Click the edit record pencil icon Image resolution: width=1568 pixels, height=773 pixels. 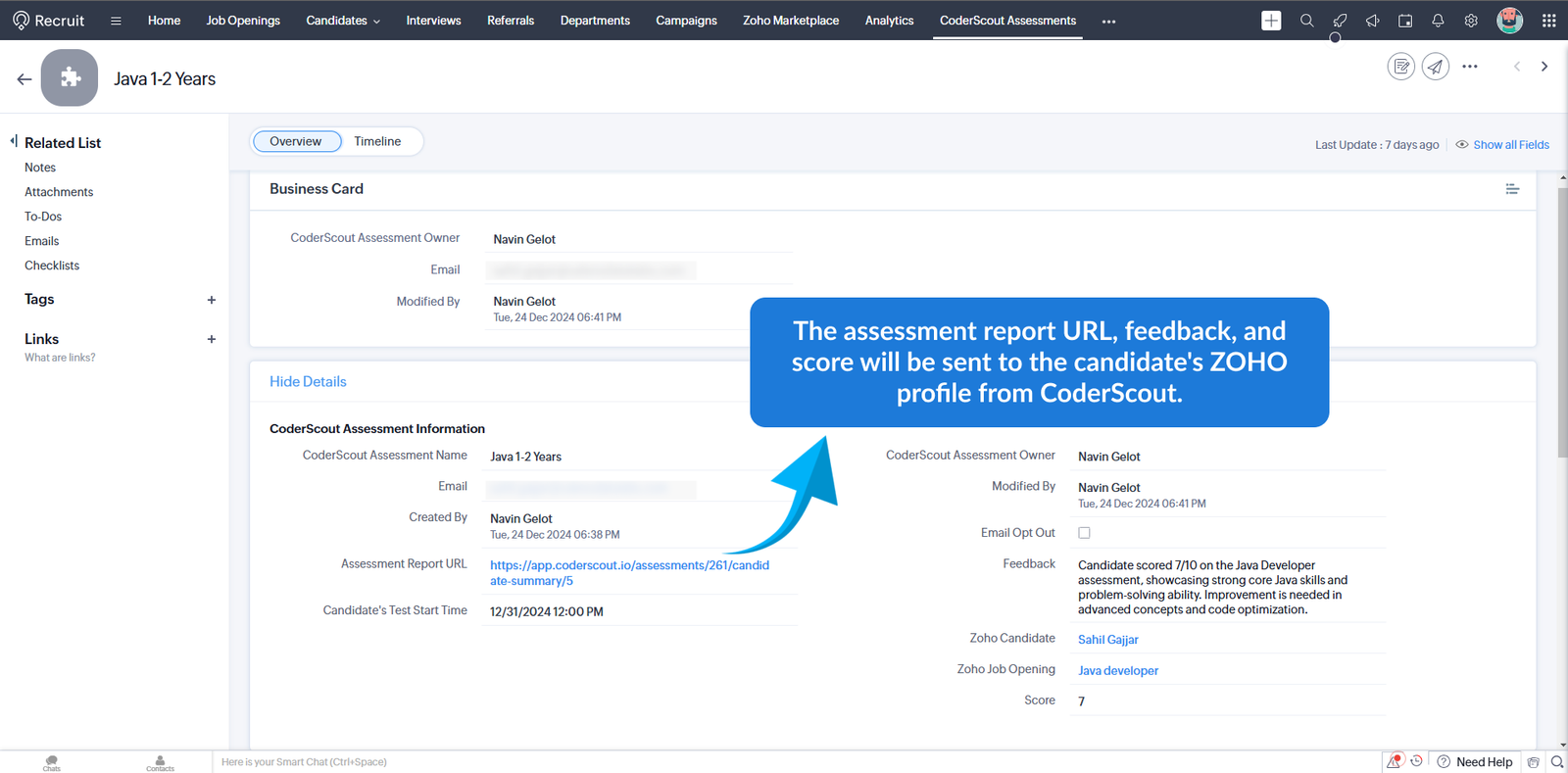(1401, 67)
